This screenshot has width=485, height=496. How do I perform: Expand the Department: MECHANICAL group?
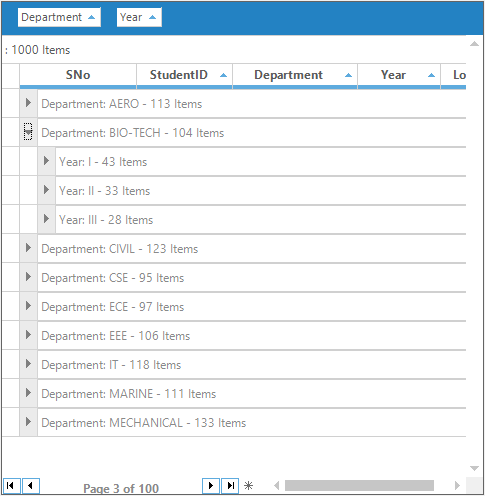pos(28,422)
